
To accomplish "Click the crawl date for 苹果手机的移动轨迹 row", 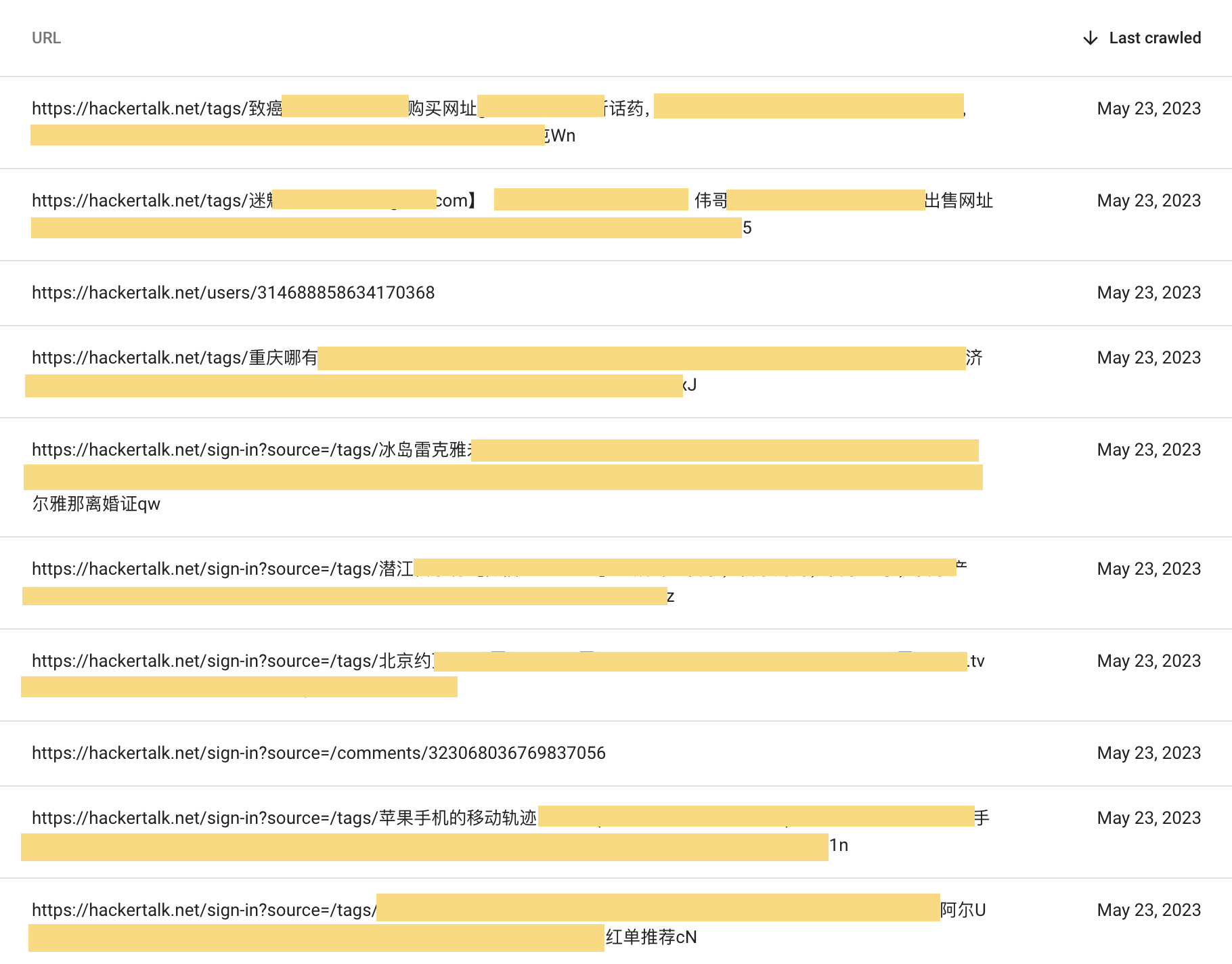I will click(x=1149, y=818).
